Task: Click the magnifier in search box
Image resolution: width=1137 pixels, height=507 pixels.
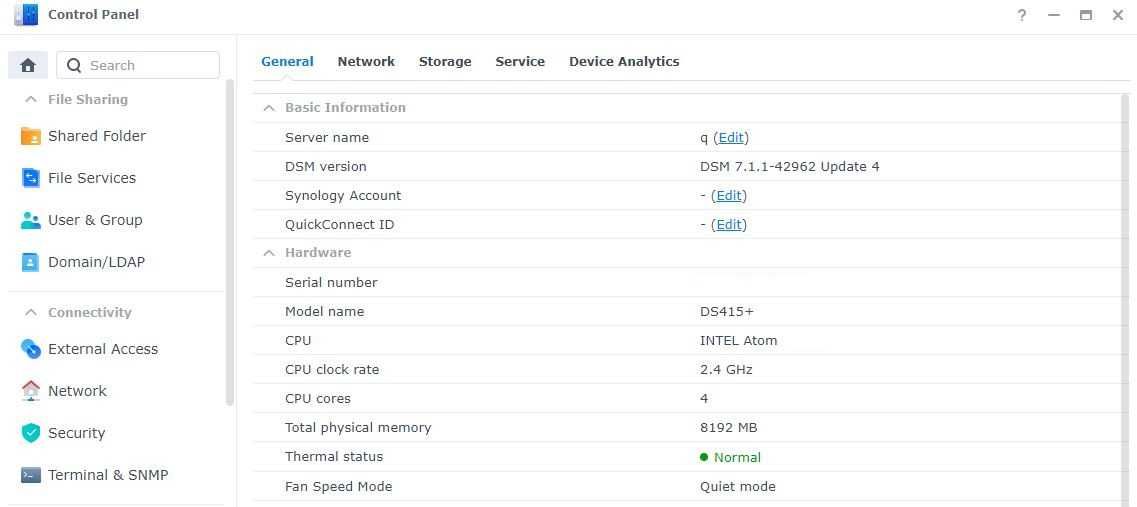Action: (x=73, y=65)
